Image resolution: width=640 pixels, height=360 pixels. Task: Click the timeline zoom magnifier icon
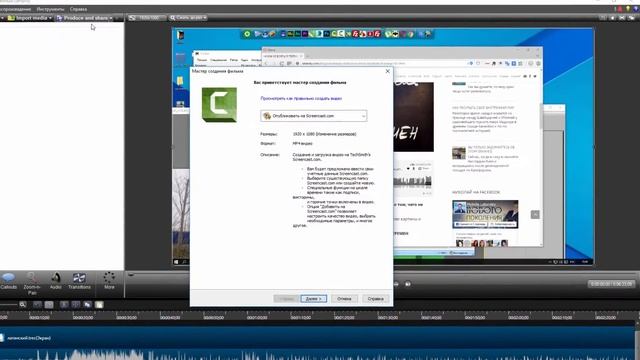pos(22,304)
